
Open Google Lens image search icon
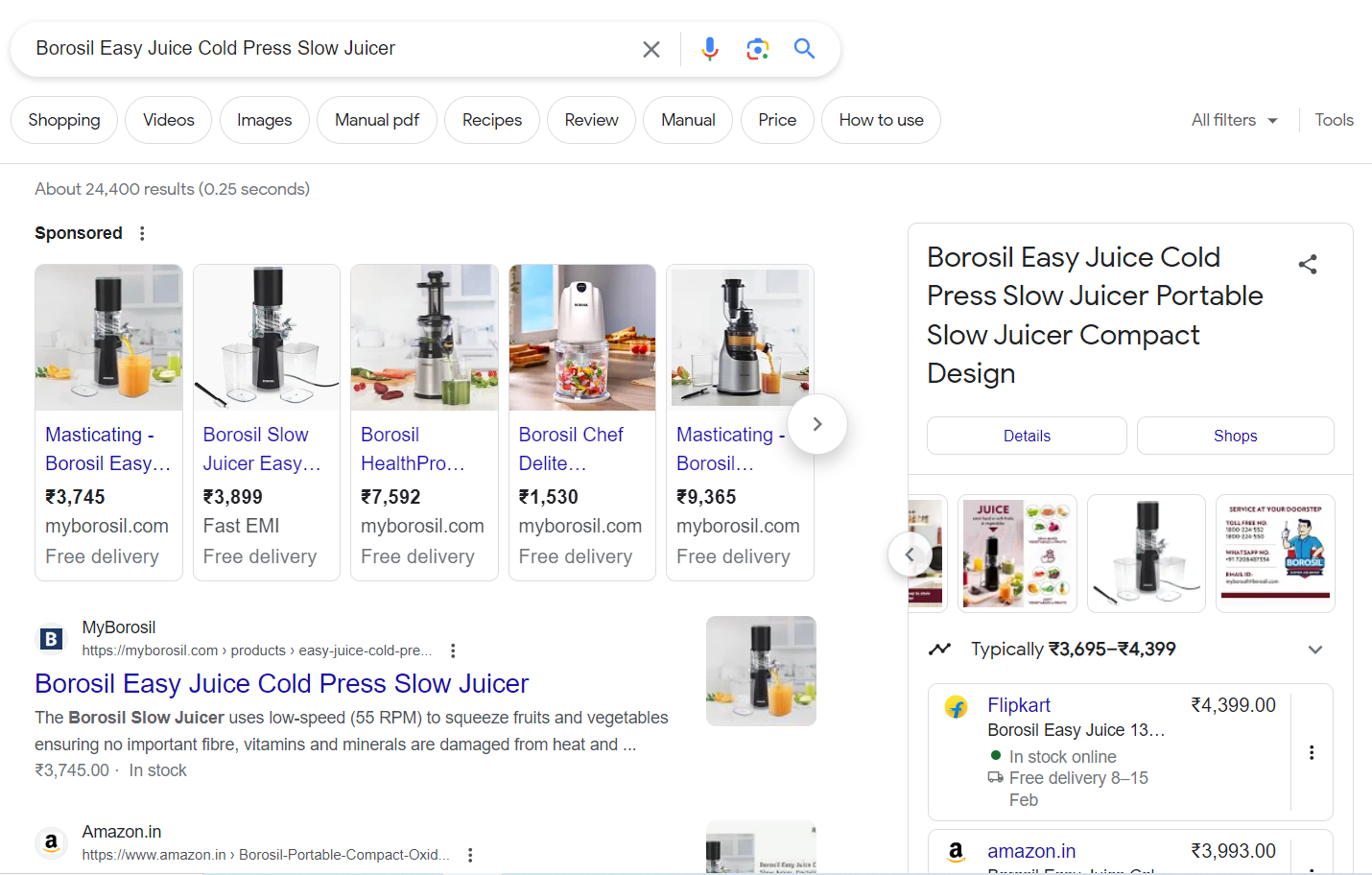758,49
